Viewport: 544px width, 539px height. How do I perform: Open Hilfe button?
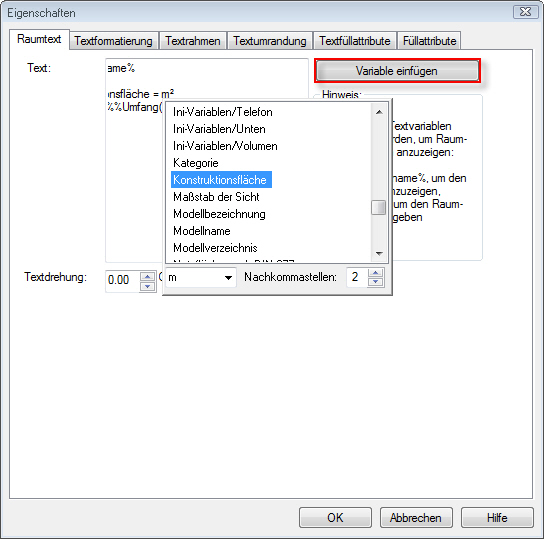497,517
